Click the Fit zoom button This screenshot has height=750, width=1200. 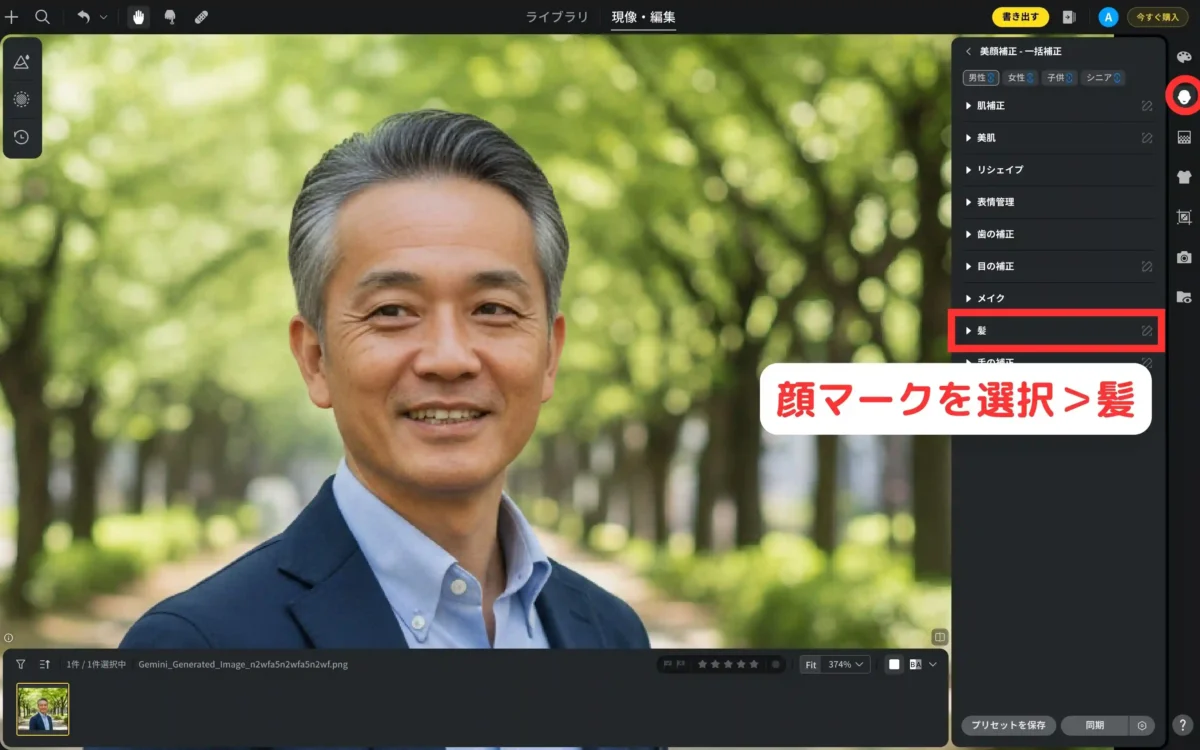810,664
